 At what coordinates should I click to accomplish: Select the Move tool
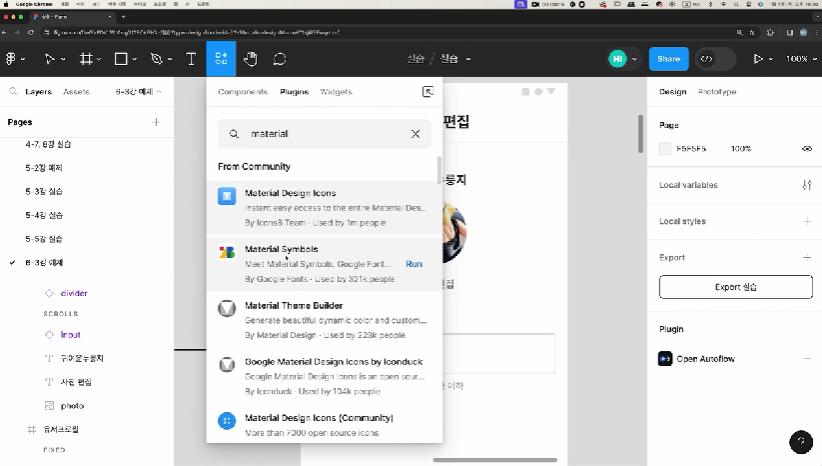pyautogui.click(x=50, y=59)
